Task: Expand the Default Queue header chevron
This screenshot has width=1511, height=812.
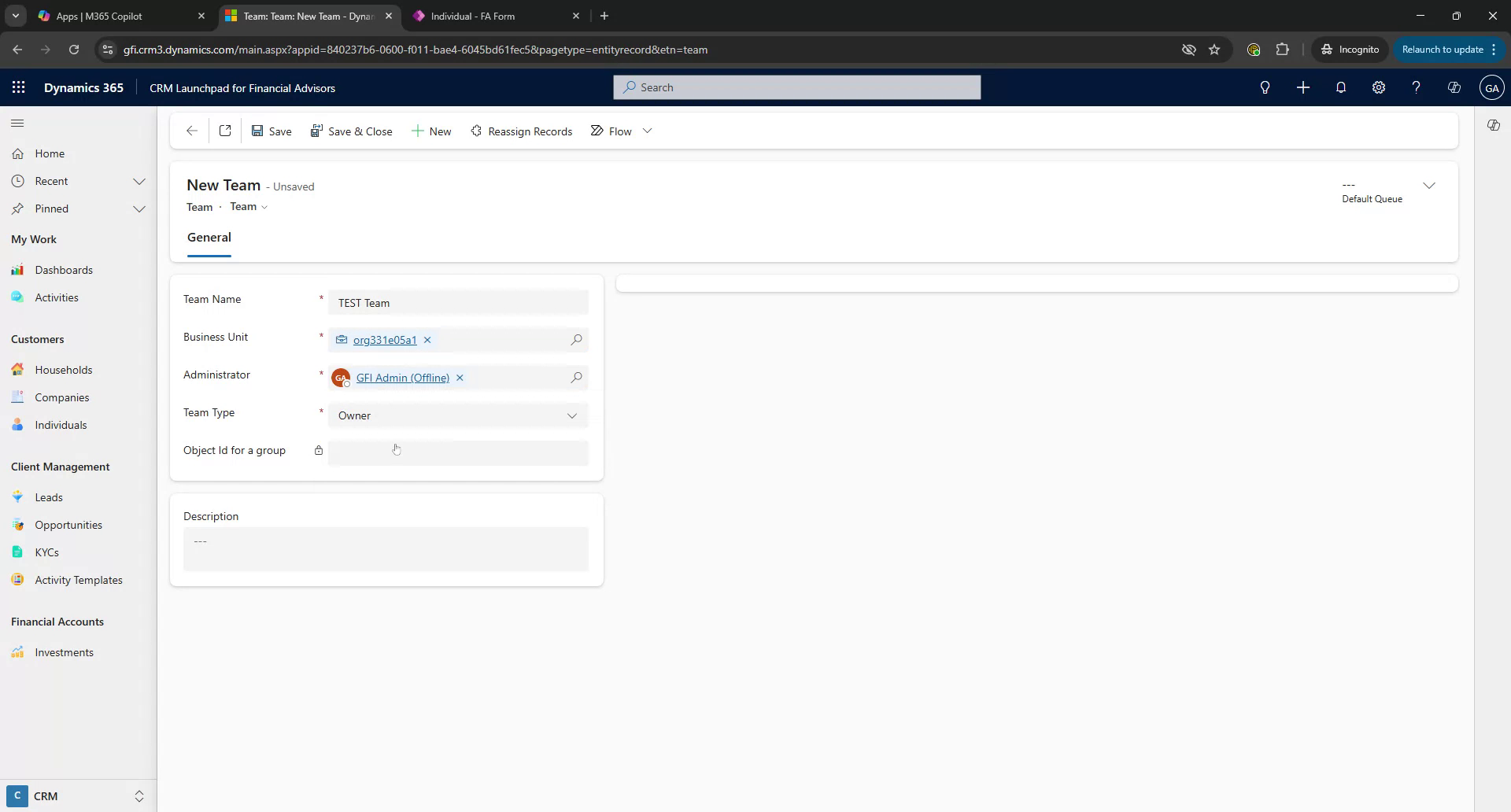Action: [x=1429, y=186]
